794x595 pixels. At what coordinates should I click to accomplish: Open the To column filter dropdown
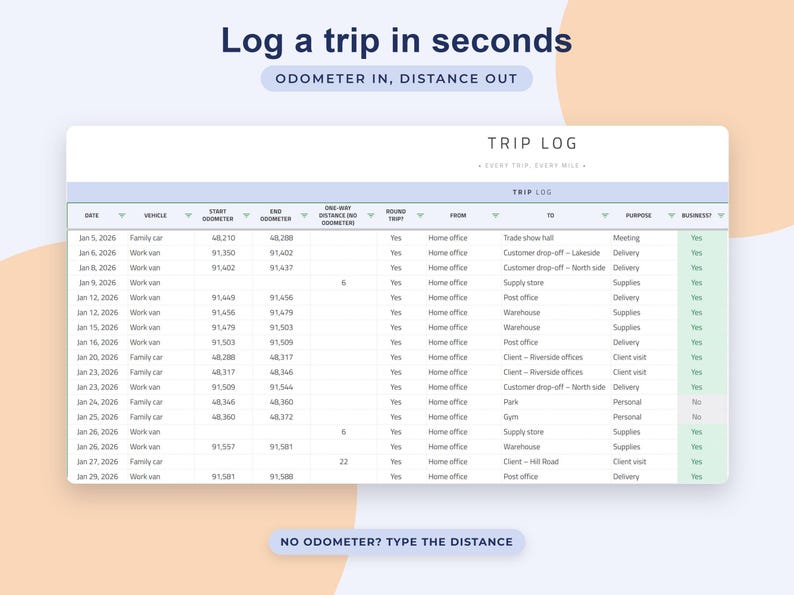point(605,216)
